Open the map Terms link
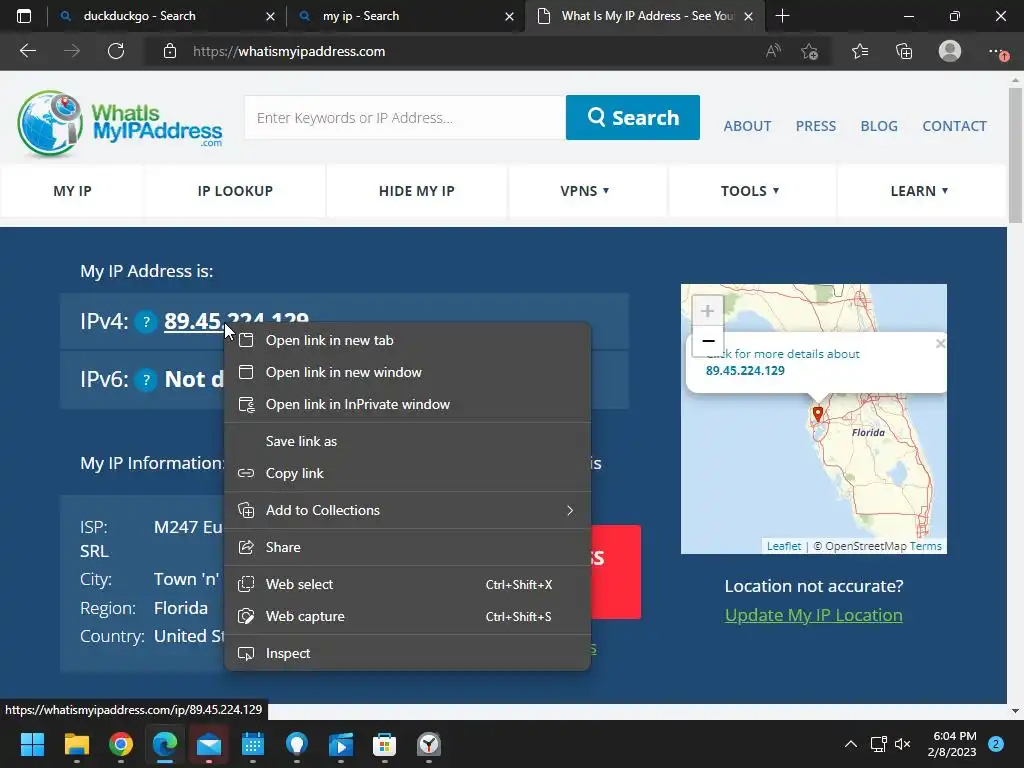 click(x=925, y=546)
